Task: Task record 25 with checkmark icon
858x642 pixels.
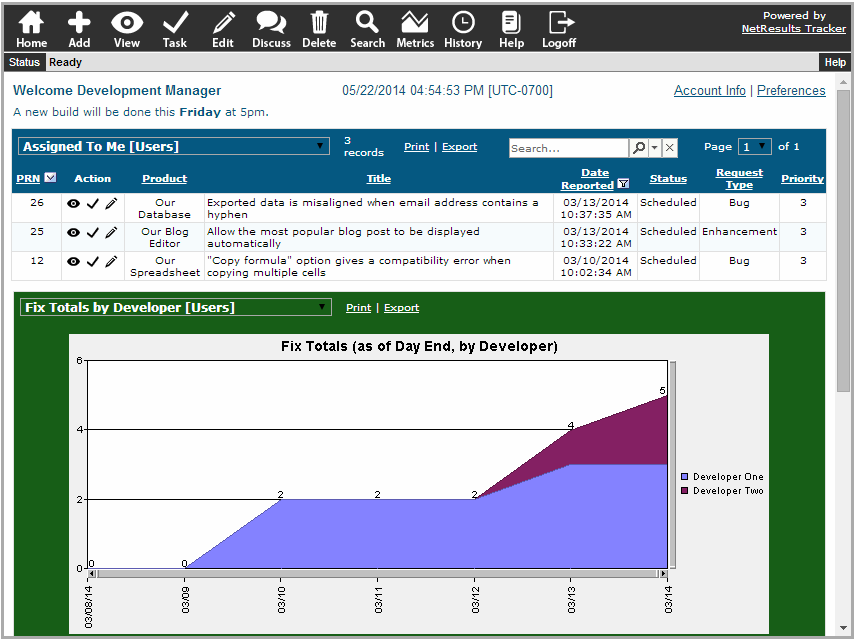Action: pyautogui.click(x=92, y=233)
